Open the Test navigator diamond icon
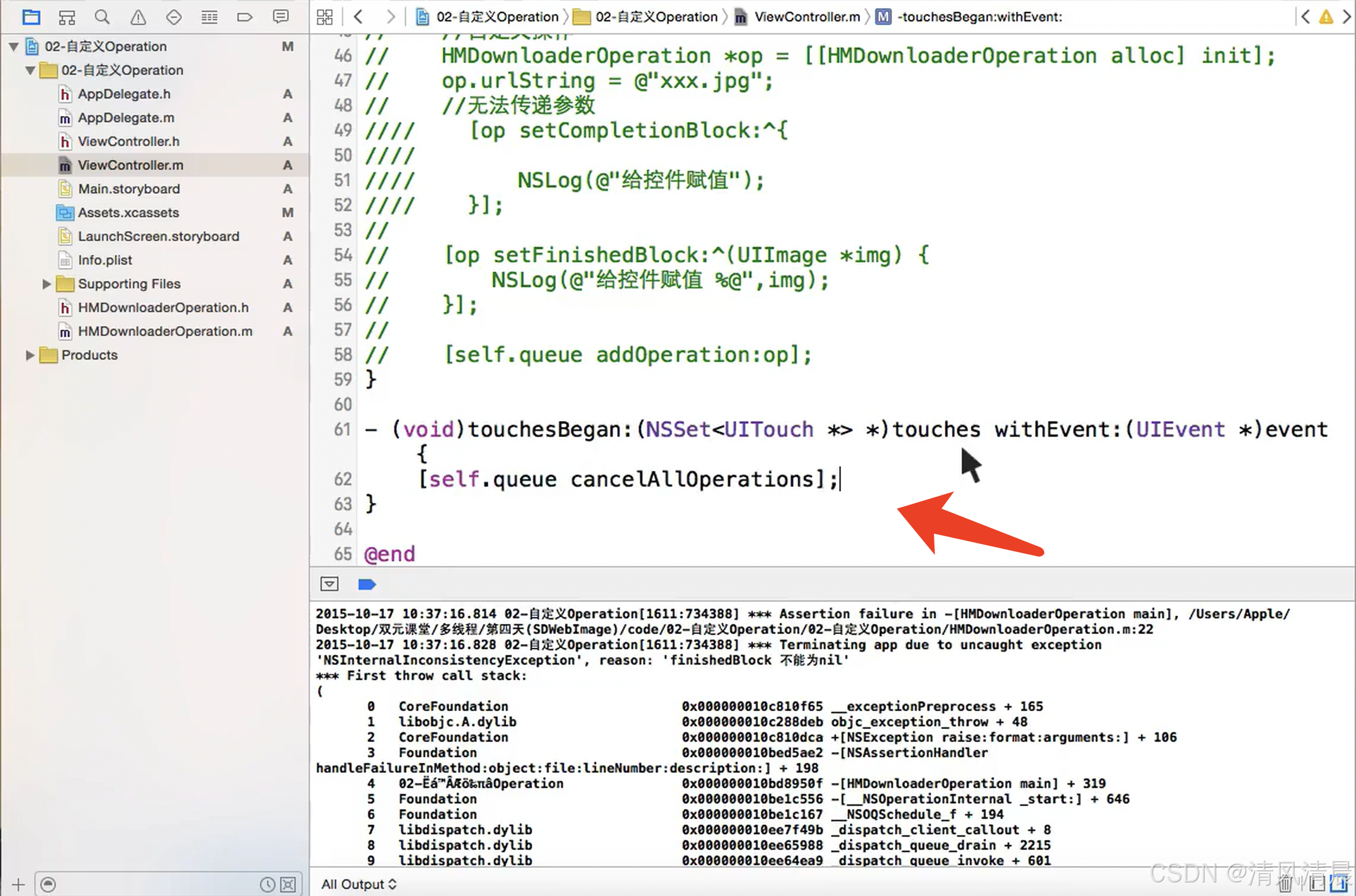Image resolution: width=1356 pixels, height=896 pixels. coord(173,17)
